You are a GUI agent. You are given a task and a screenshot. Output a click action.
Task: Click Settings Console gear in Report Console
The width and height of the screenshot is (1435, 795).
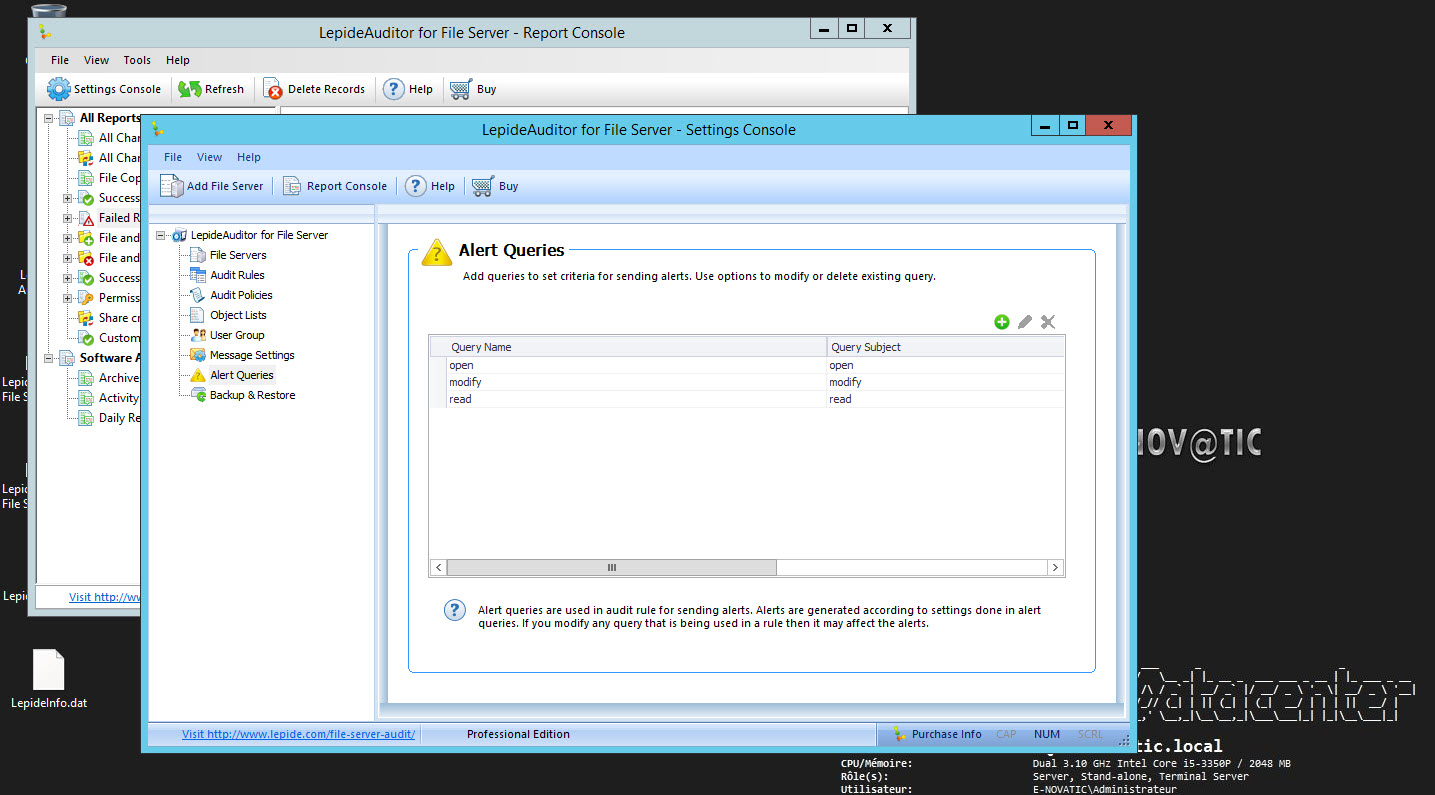[x=104, y=89]
